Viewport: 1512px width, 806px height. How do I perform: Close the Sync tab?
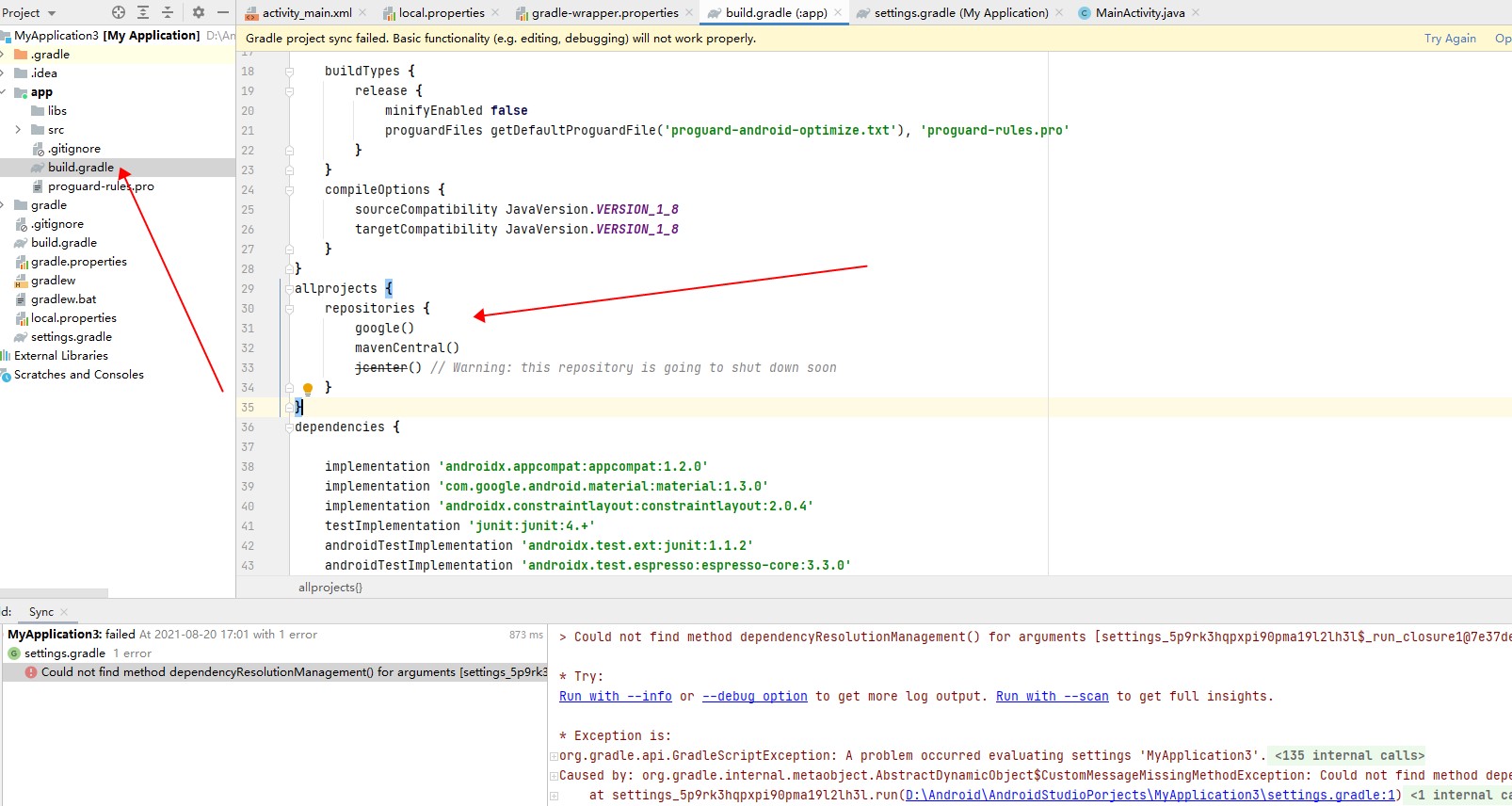click(x=64, y=612)
